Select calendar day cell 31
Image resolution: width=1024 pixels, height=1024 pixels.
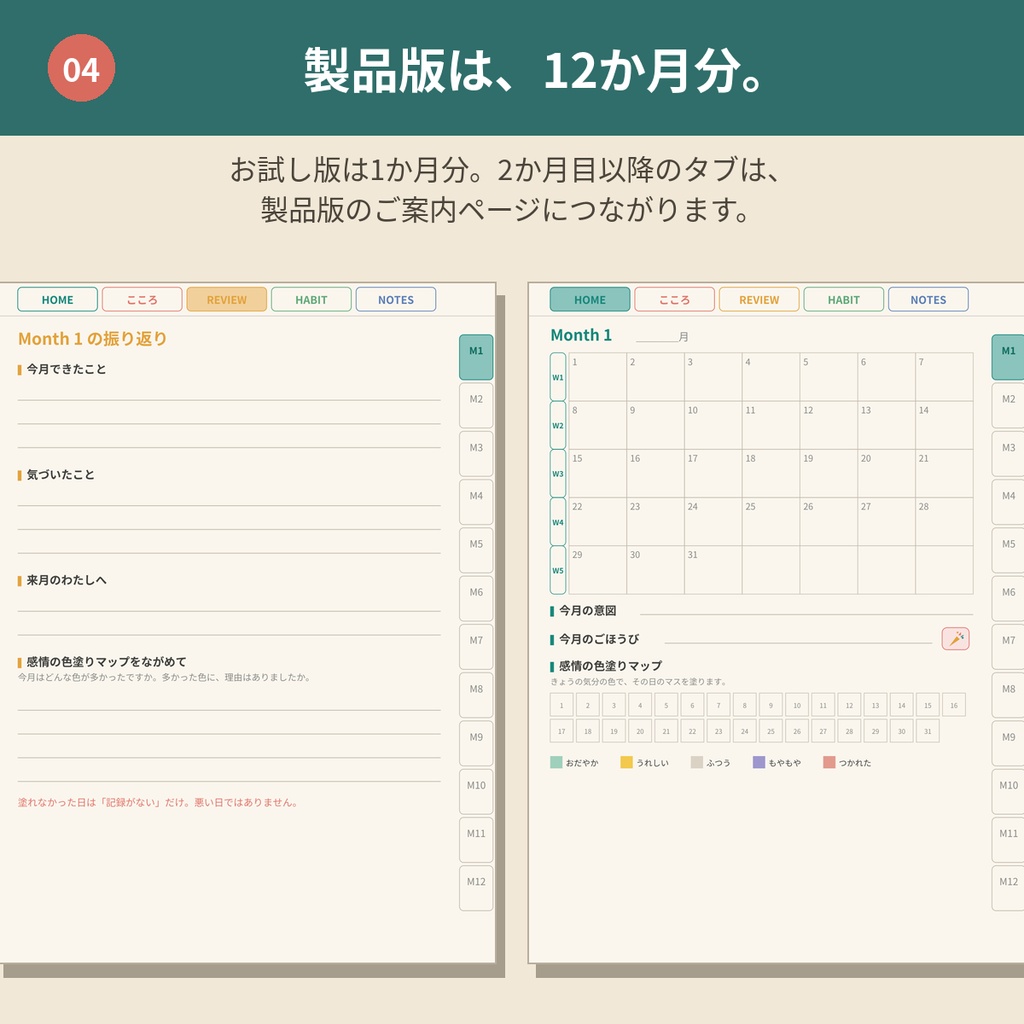click(x=713, y=570)
